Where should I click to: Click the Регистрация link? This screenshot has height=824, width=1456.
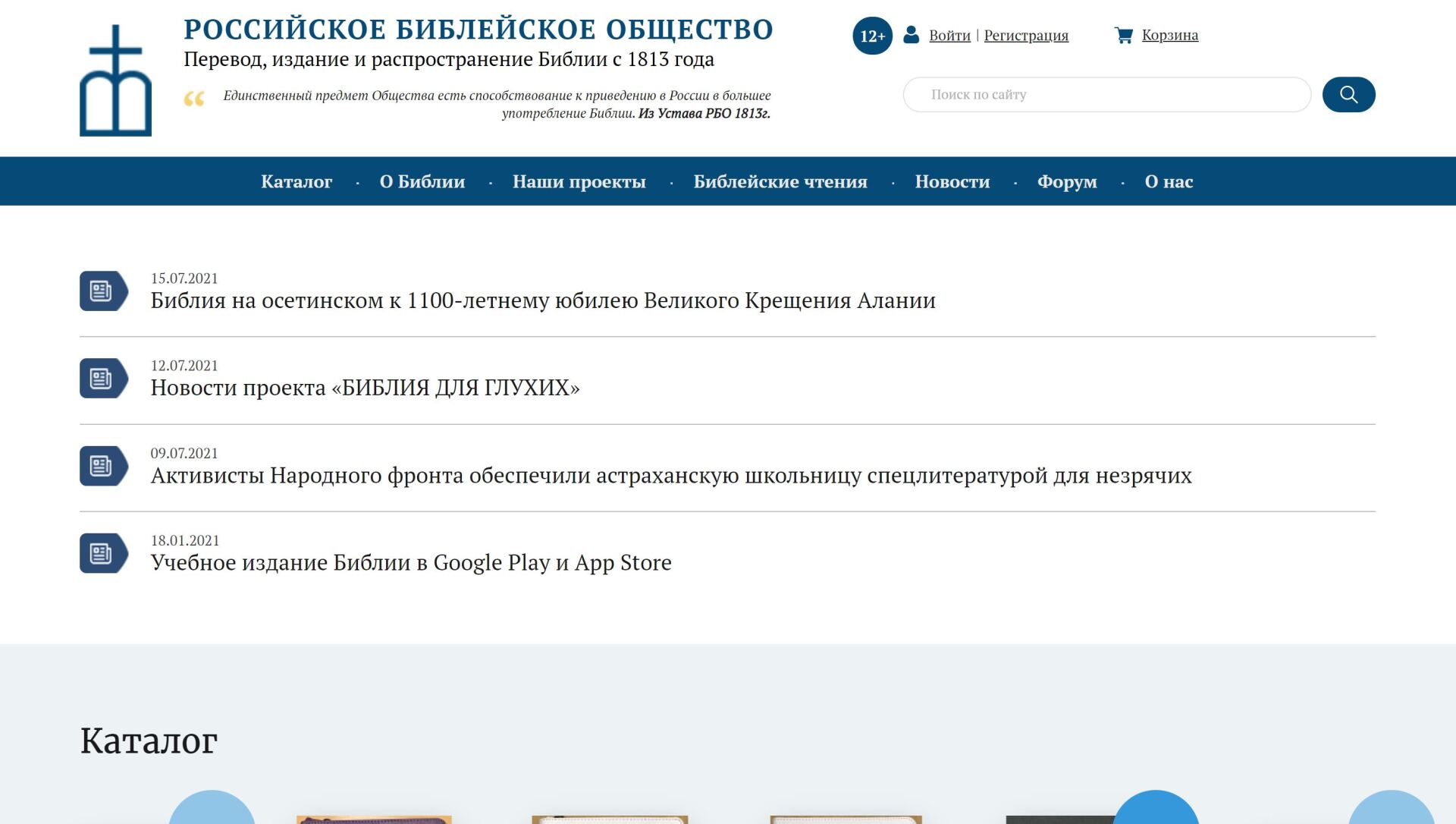pos(1026,35)
